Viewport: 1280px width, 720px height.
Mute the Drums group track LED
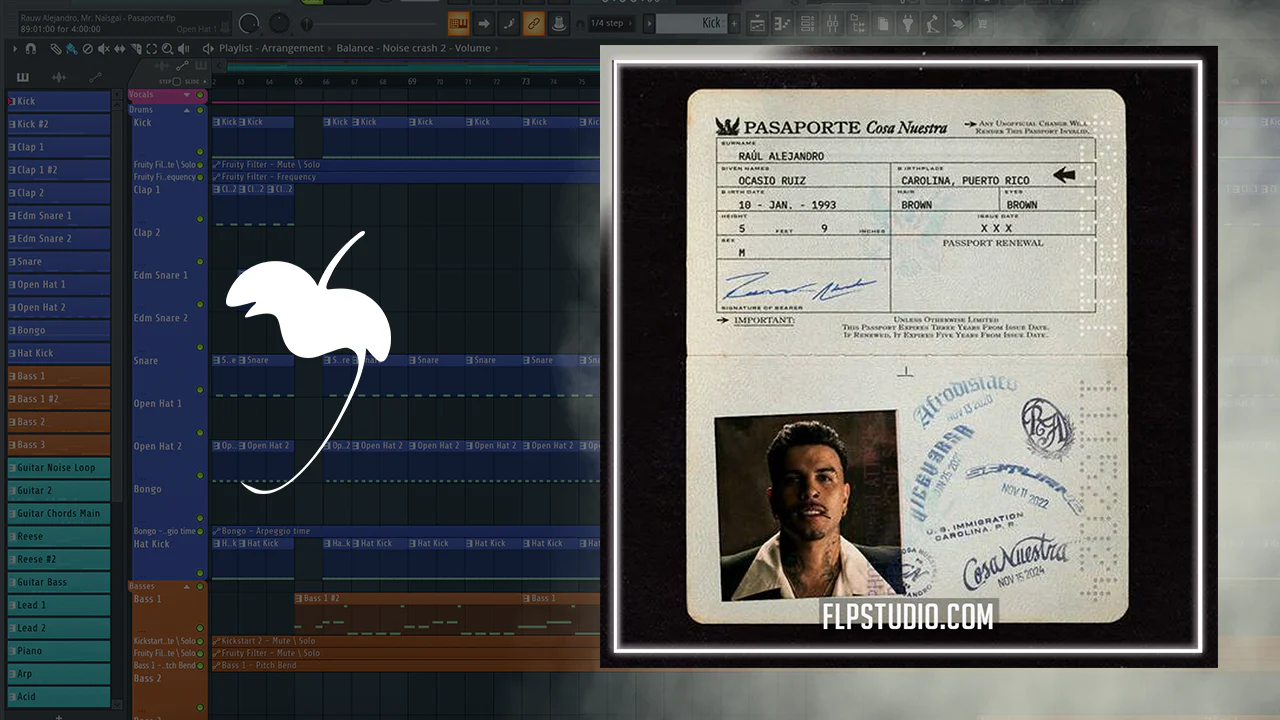[x=201, y=109]
